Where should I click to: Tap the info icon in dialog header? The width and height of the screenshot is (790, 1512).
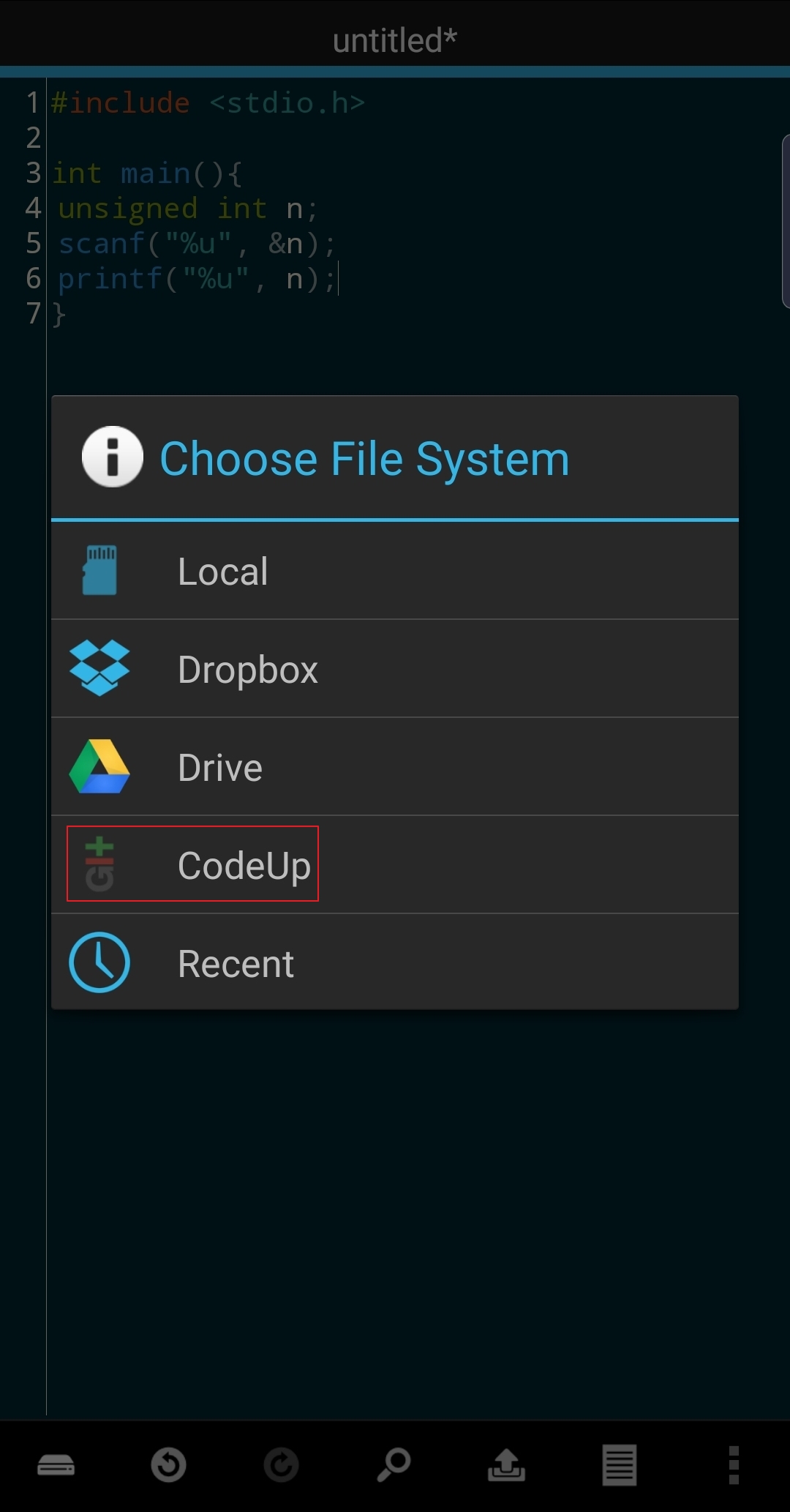[112, 457]
